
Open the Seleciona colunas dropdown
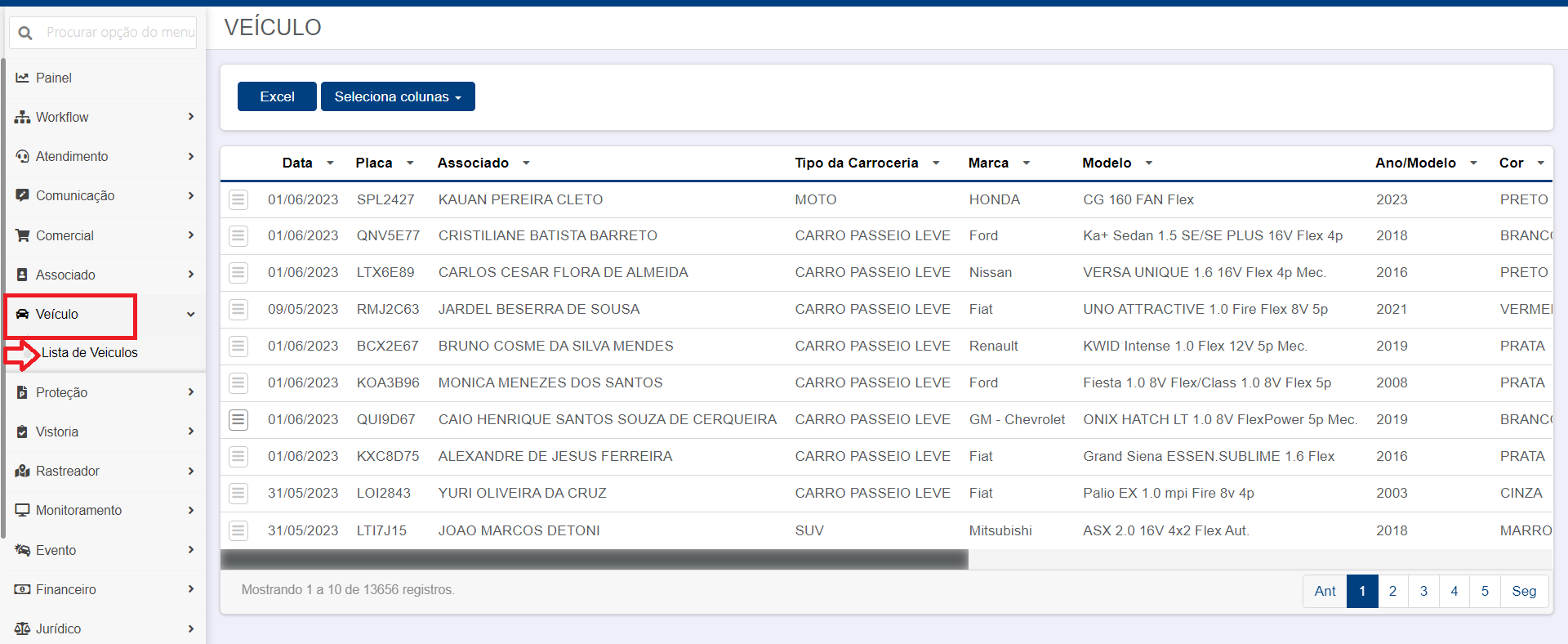(x=398, y=96)
